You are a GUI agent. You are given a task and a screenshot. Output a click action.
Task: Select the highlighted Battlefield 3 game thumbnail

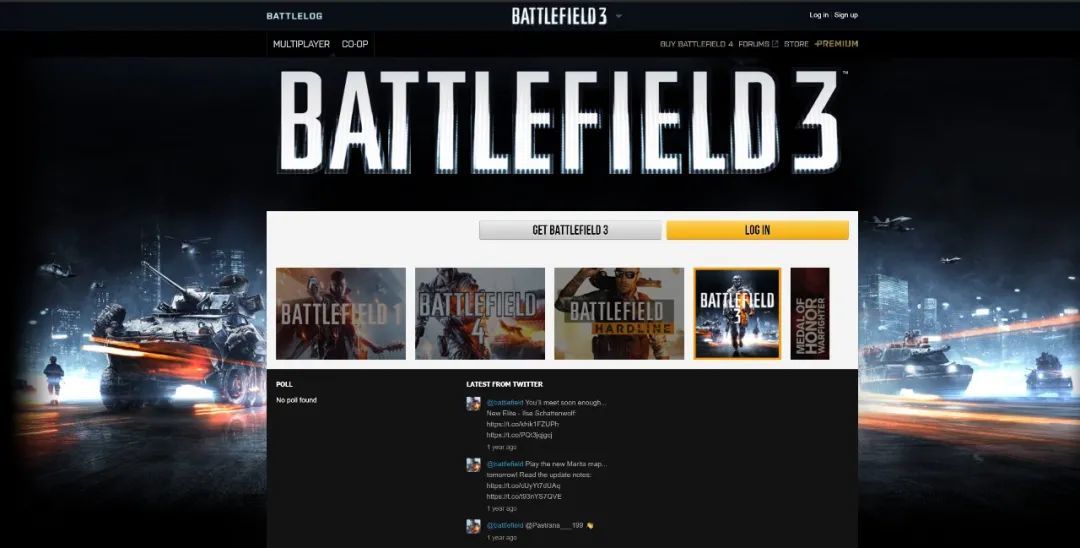pos(737,313)
